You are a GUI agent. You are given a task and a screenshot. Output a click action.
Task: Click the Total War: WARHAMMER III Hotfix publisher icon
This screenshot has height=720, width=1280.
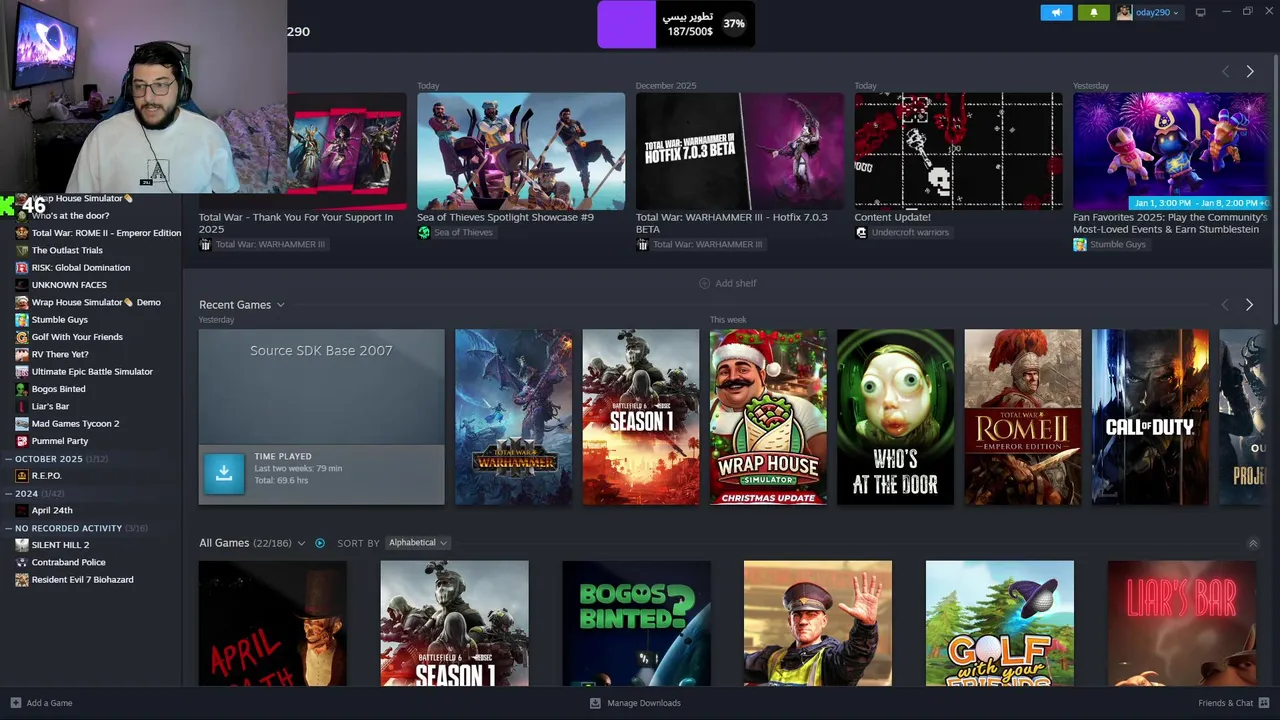click(642, 244)
